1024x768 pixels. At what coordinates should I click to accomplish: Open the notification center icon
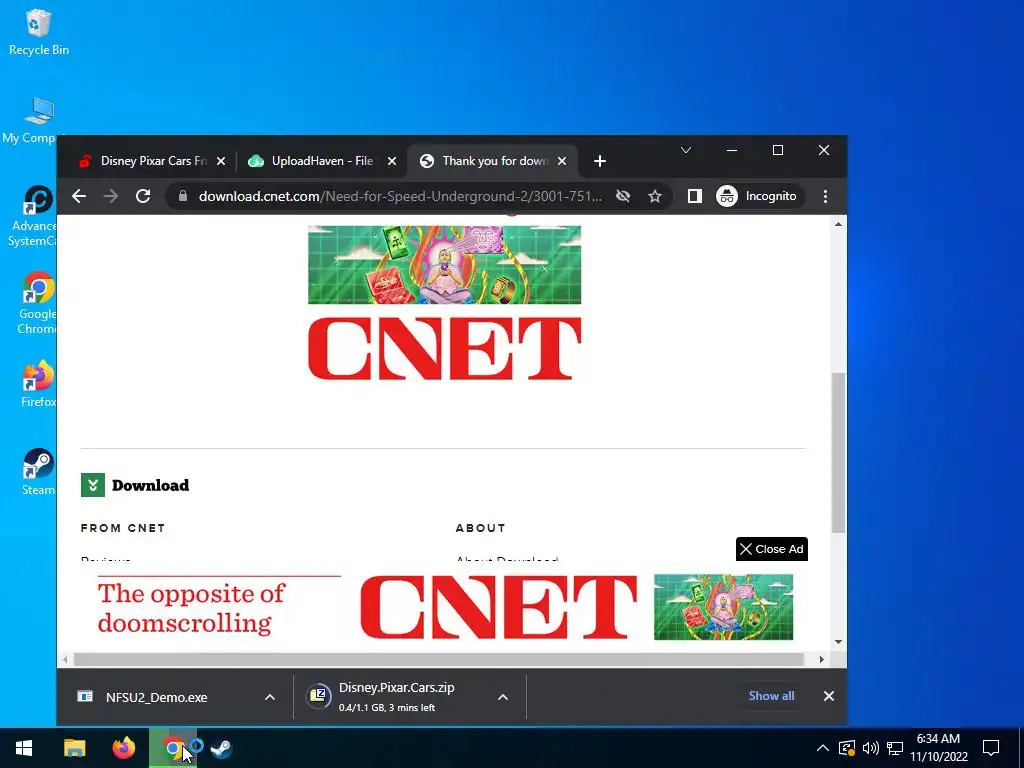click(x=991, y=748)
